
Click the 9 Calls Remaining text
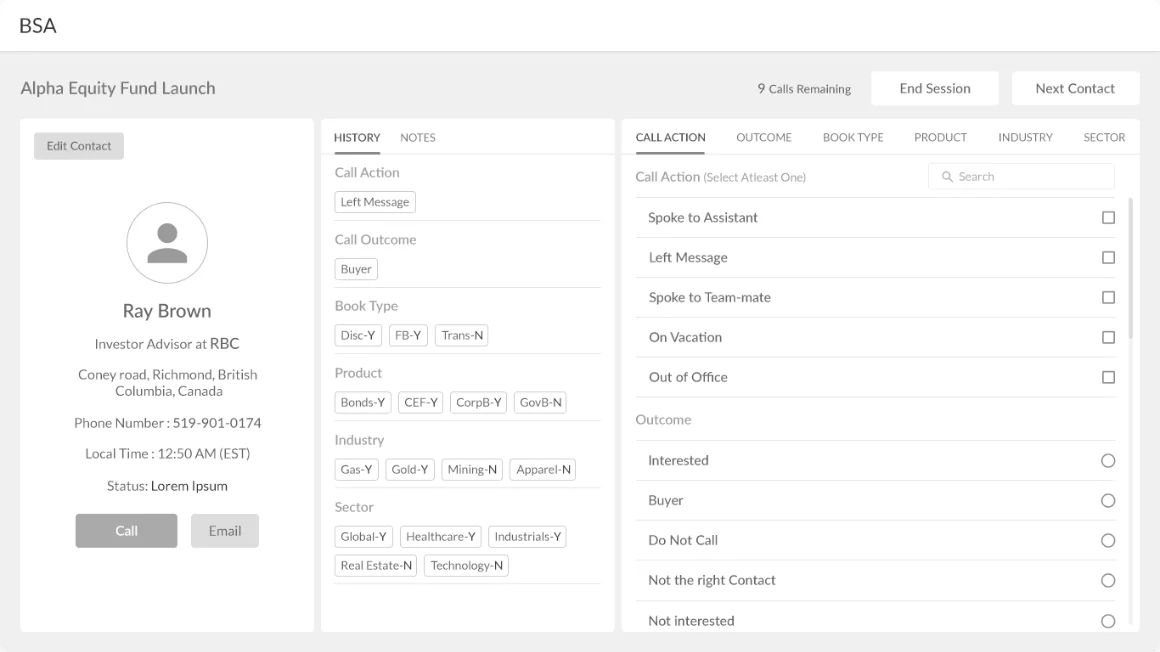(x=804, y=89)
